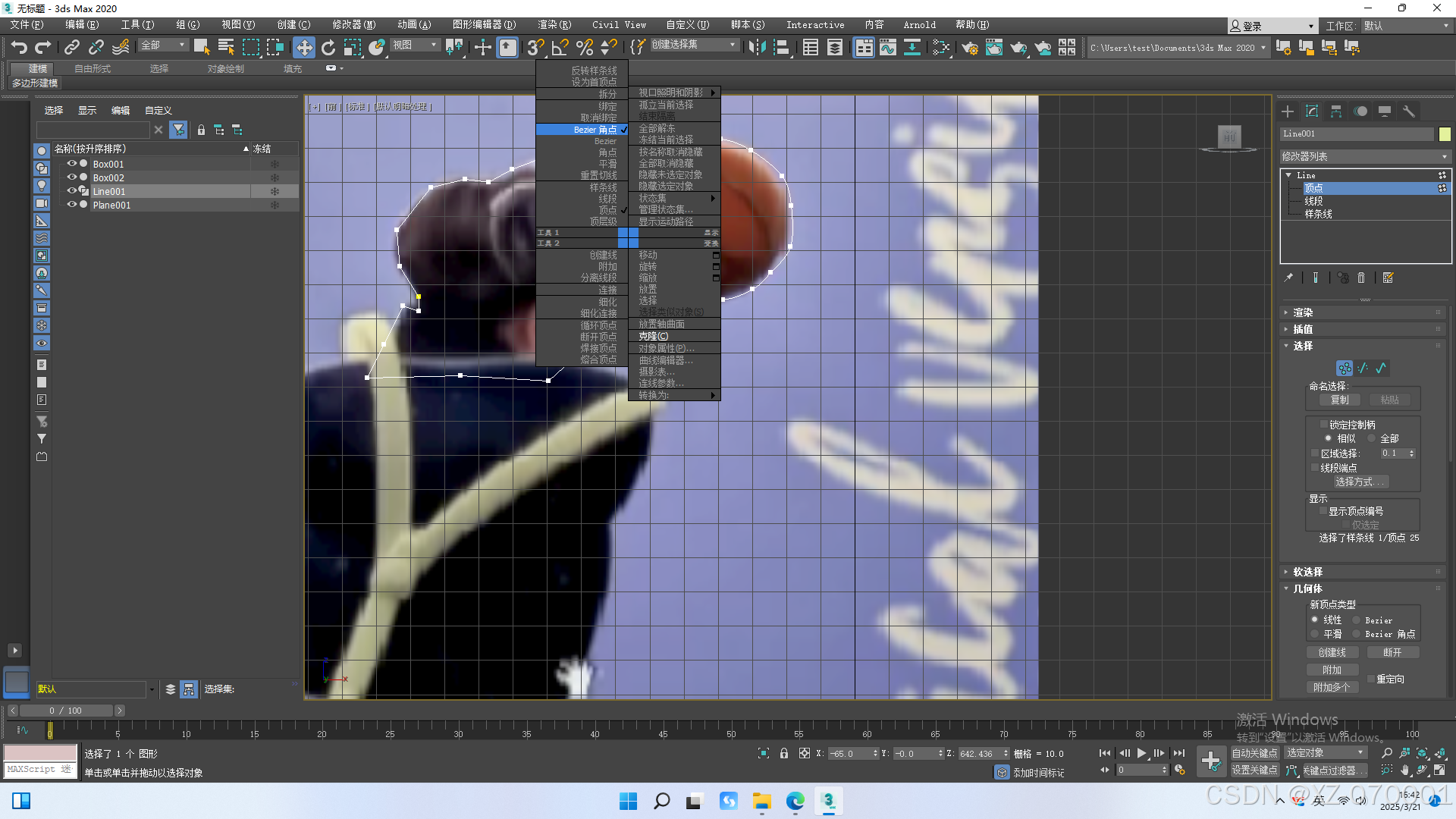Open the Hierarchy command panel tab
The height and width of the screenshot is (819, 1456).
1336,111
